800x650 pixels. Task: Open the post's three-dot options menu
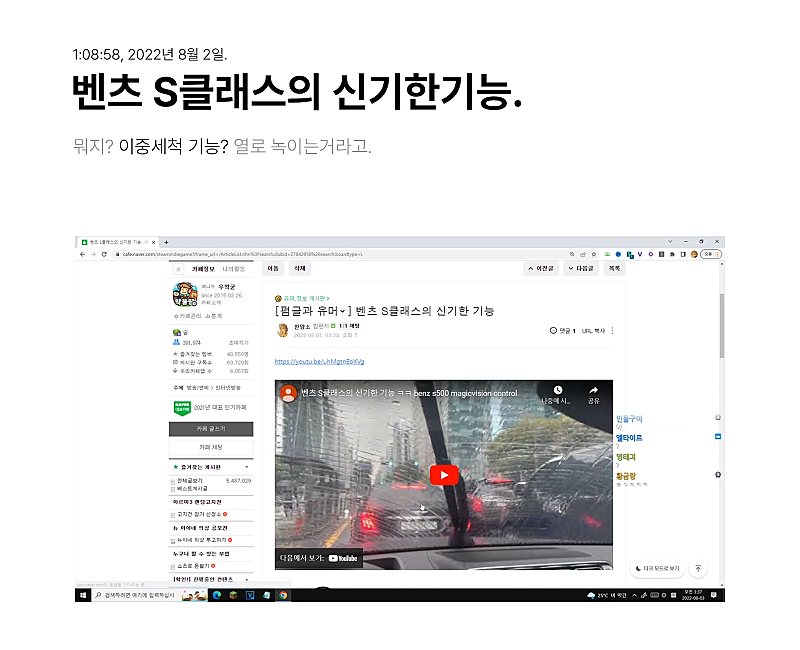613,330
